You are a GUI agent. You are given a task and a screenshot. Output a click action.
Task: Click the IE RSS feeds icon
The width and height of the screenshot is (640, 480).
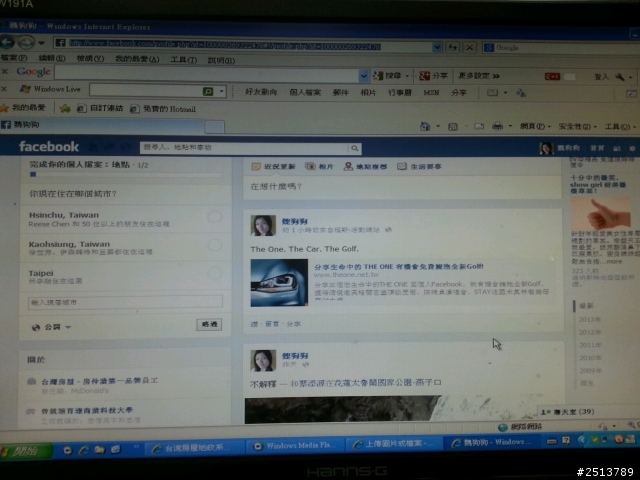(x=453, y=127)
